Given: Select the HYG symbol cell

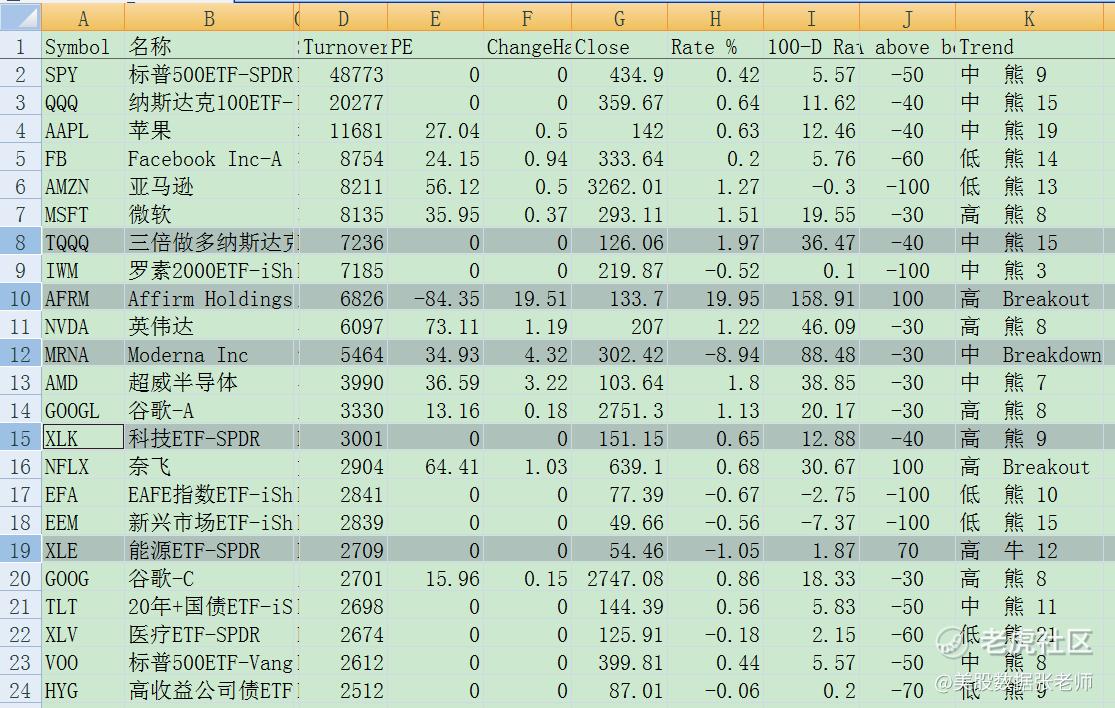Looking at the screenshot, I should point(83,691).
